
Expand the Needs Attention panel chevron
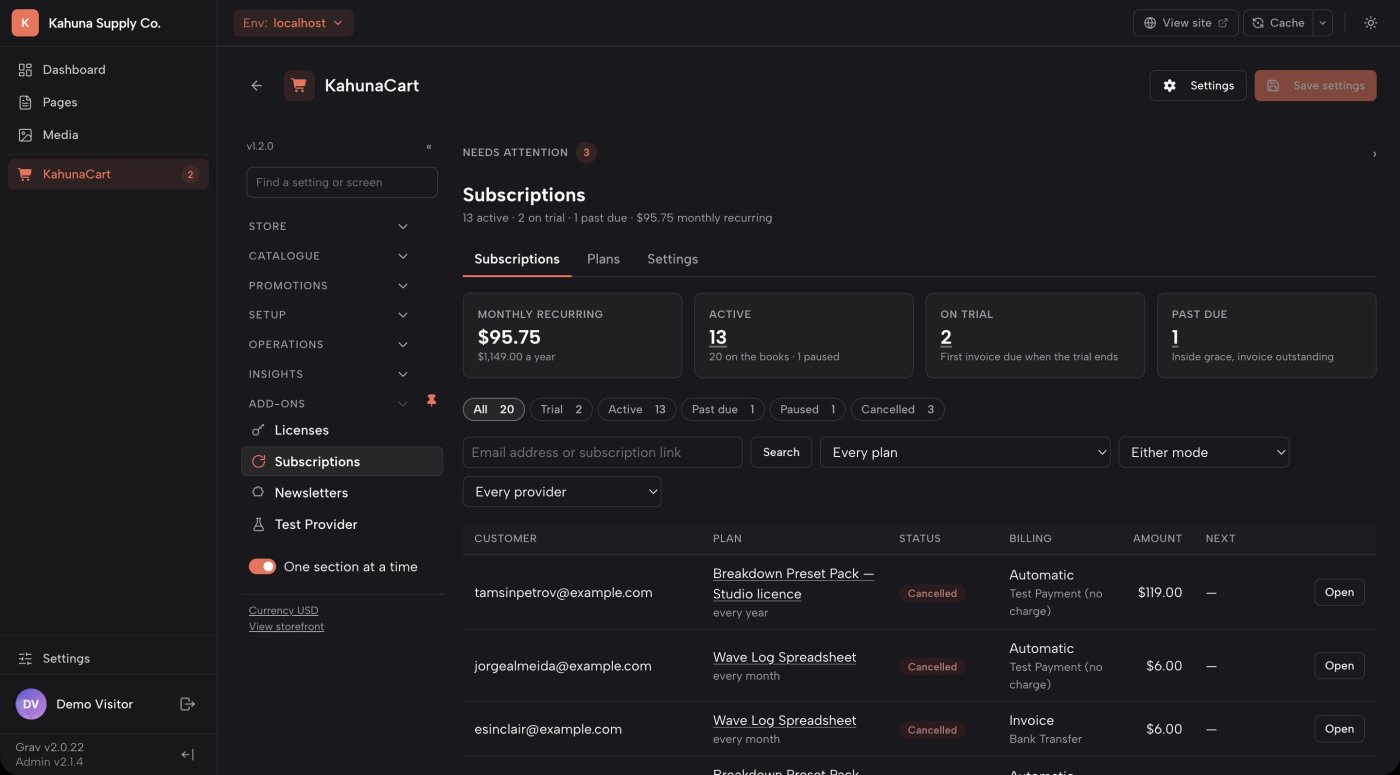[x=1374, y=154]
